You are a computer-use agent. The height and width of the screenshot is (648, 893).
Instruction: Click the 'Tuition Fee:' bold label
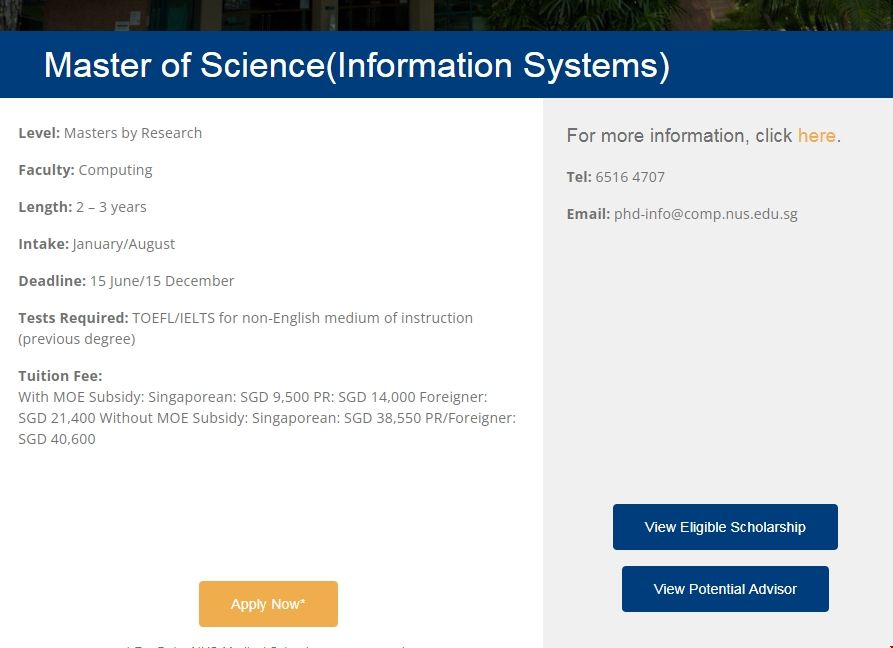point(60,376)
